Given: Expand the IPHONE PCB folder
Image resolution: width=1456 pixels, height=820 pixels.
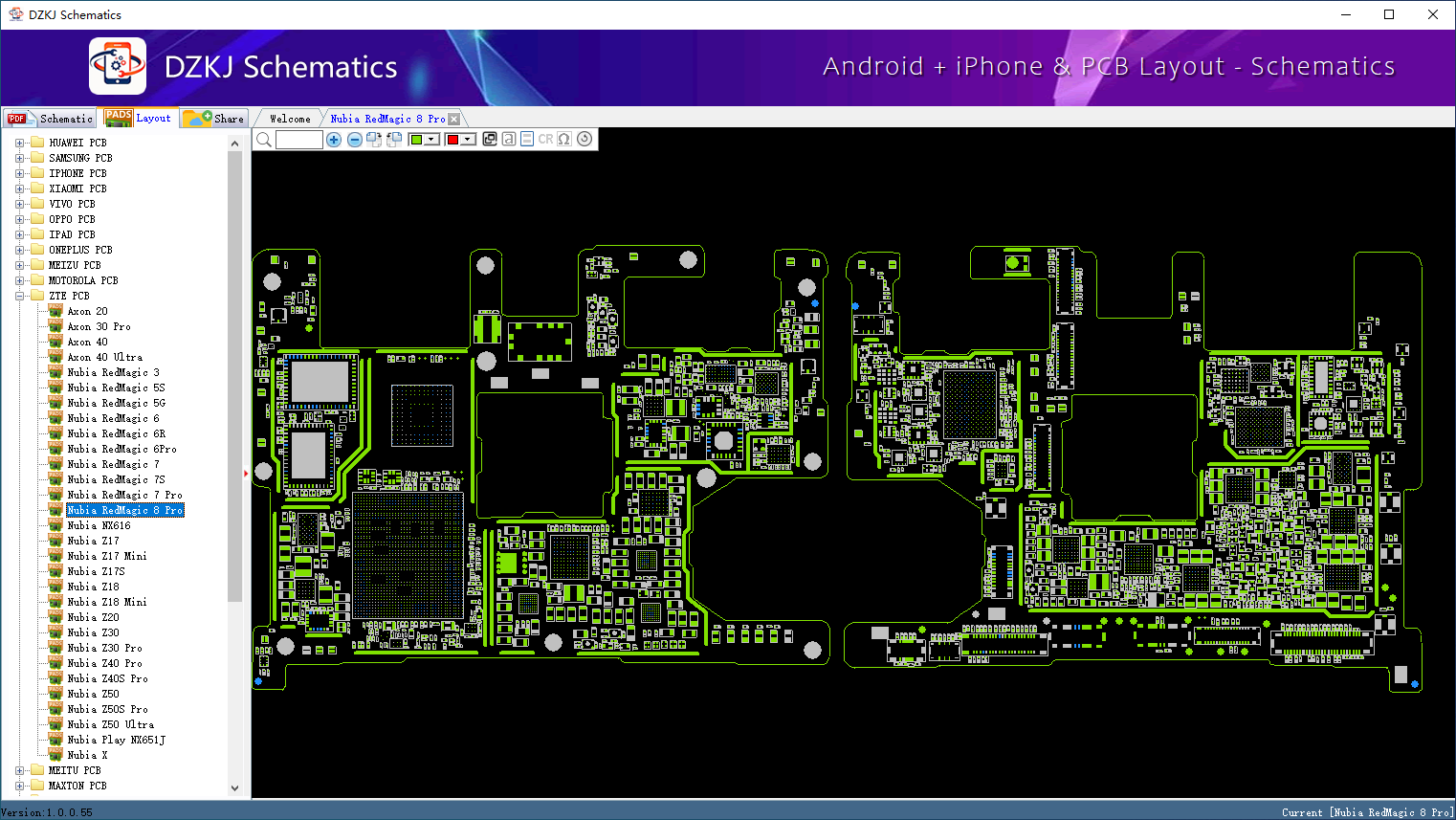Looking at the screenshot, I should pyautogui.click(x=19, y=173).
